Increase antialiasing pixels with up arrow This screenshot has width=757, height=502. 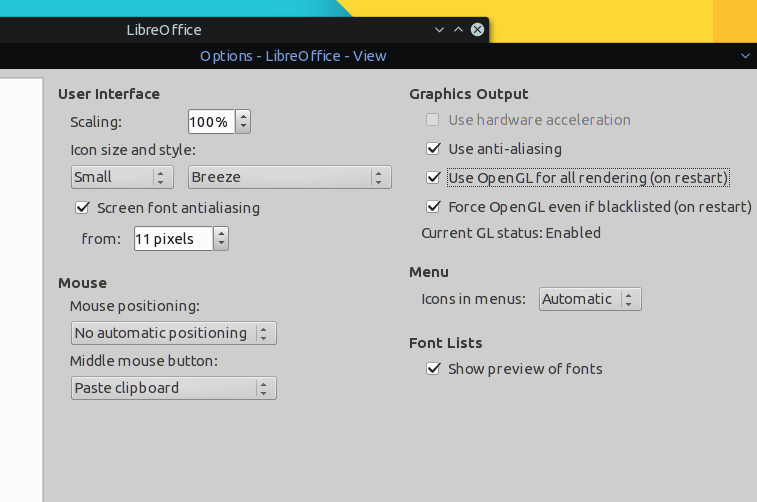(x=221, y=233)
